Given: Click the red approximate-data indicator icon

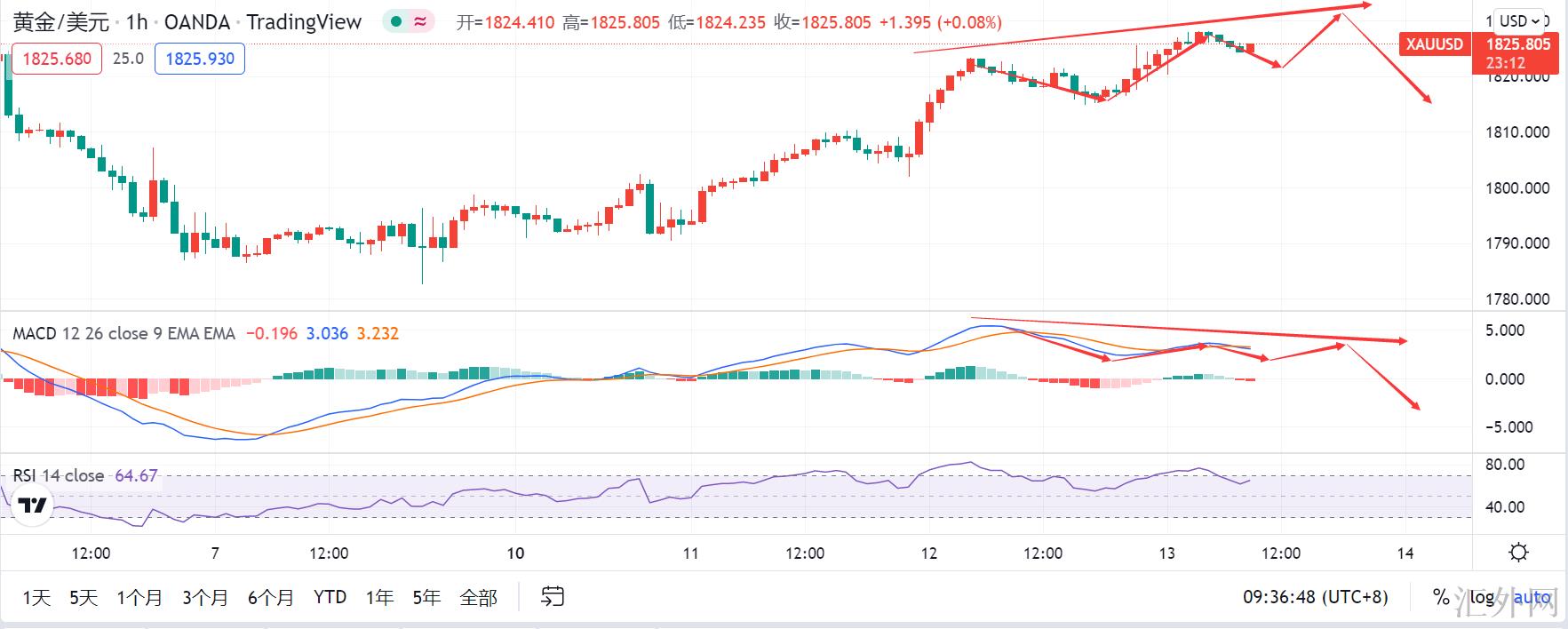Looking at the screenshot, I should click(419, 22).
